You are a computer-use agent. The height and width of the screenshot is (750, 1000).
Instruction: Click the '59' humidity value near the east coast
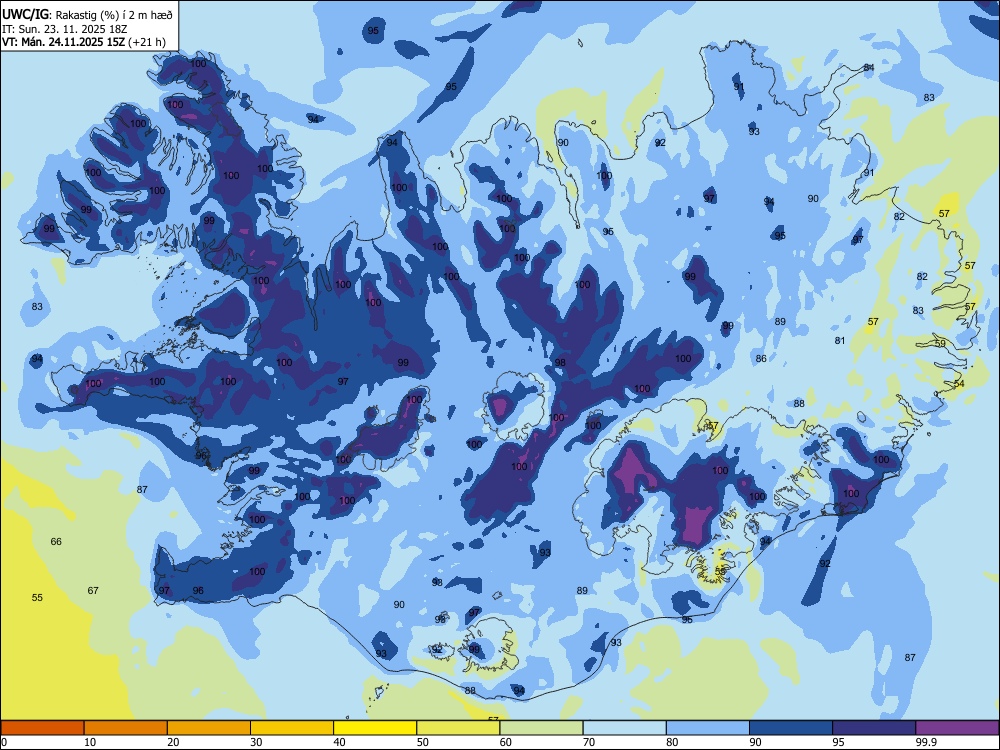[x=940, y=343]
